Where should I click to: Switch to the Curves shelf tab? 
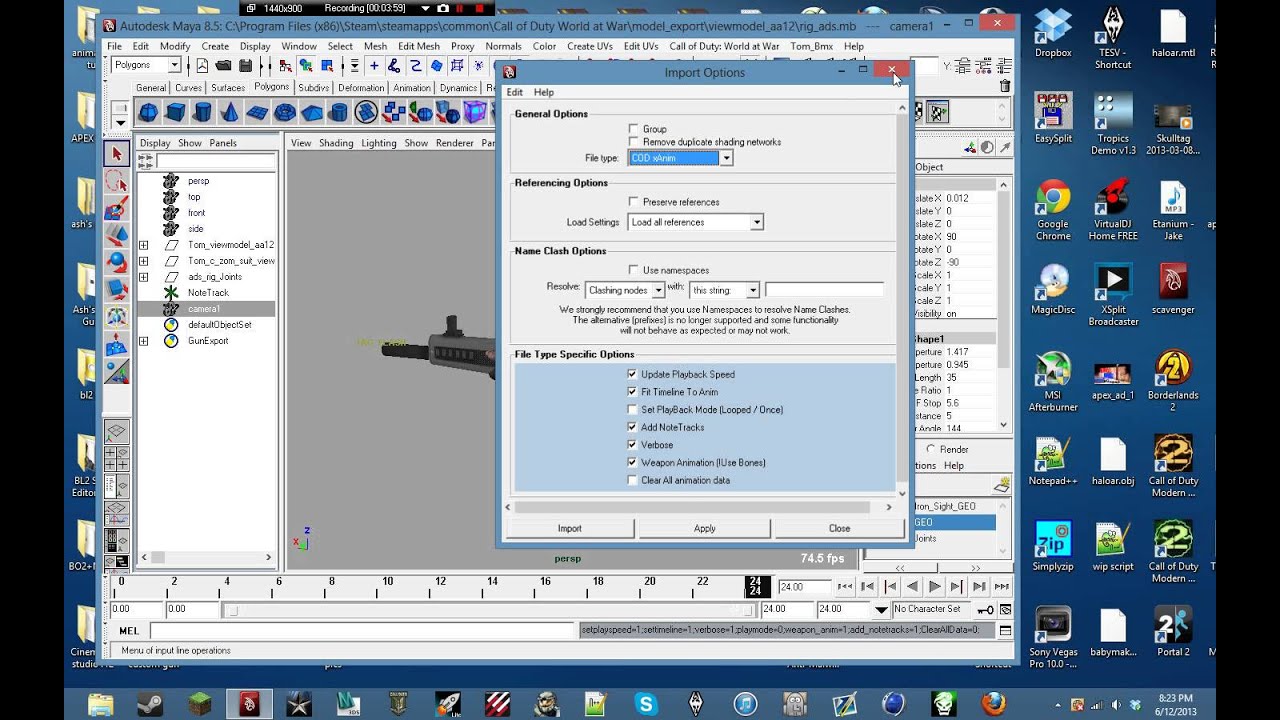pos(188,88)
